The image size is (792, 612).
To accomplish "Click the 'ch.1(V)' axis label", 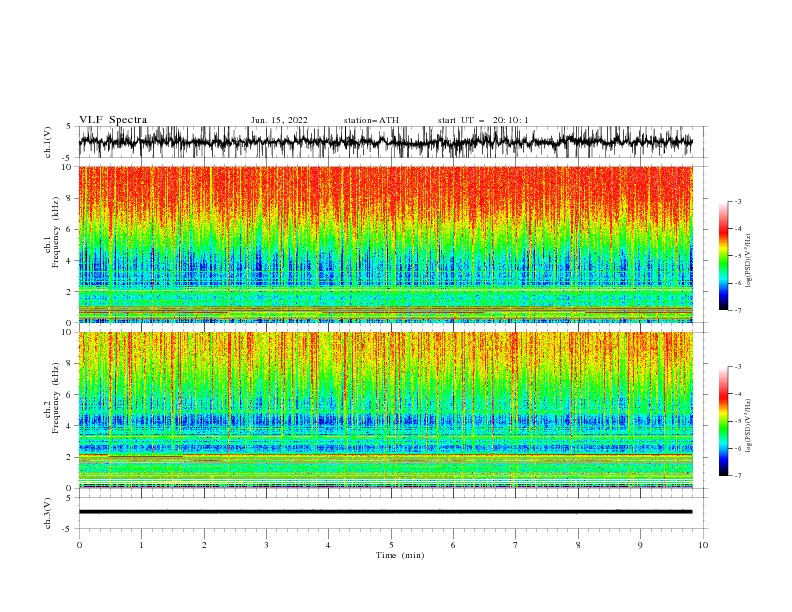I will pos(48,142).
